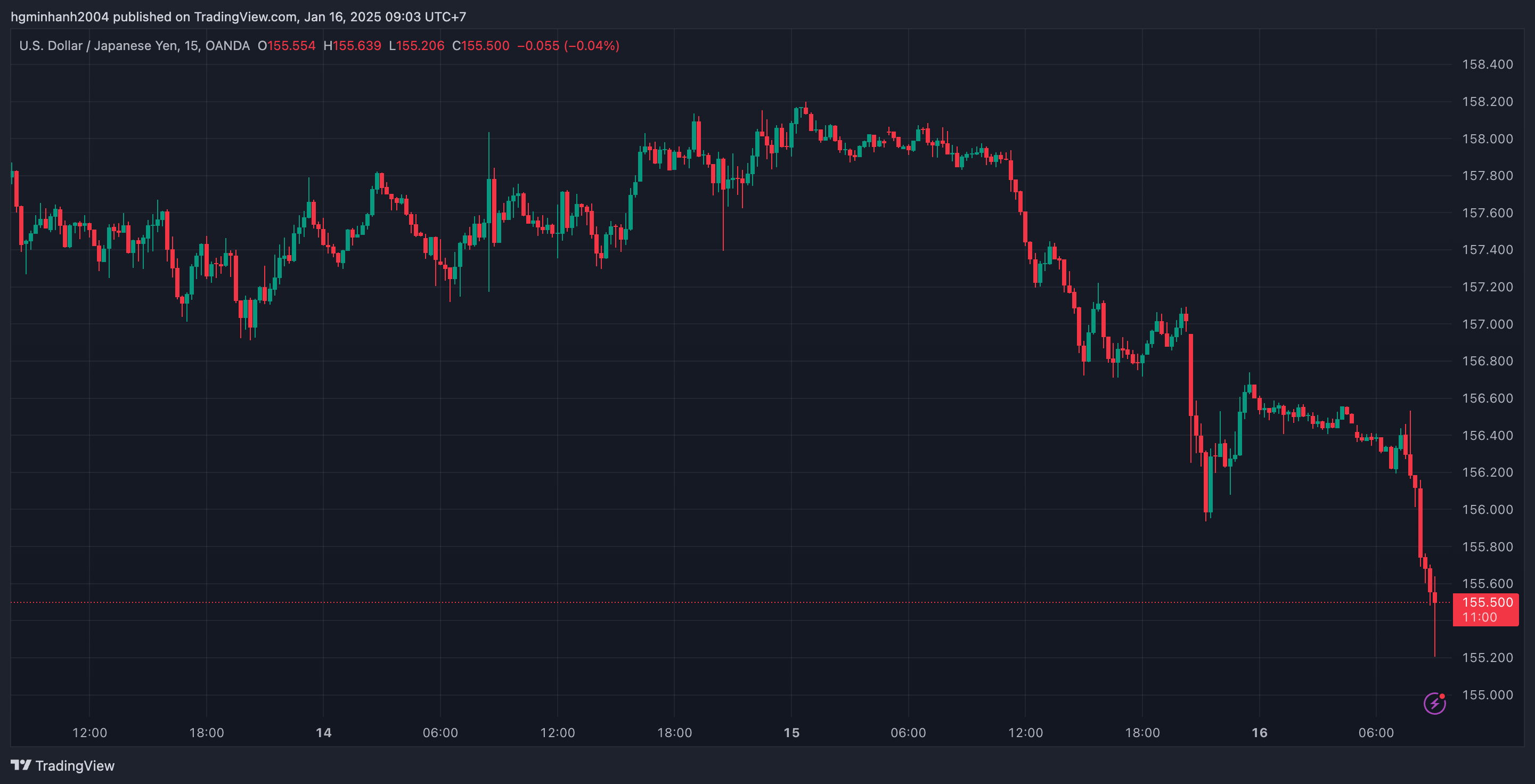Screen dimensions: 1535x784
Task: Click the TradingView logo at bottom left
Action: tap(62, 765)
